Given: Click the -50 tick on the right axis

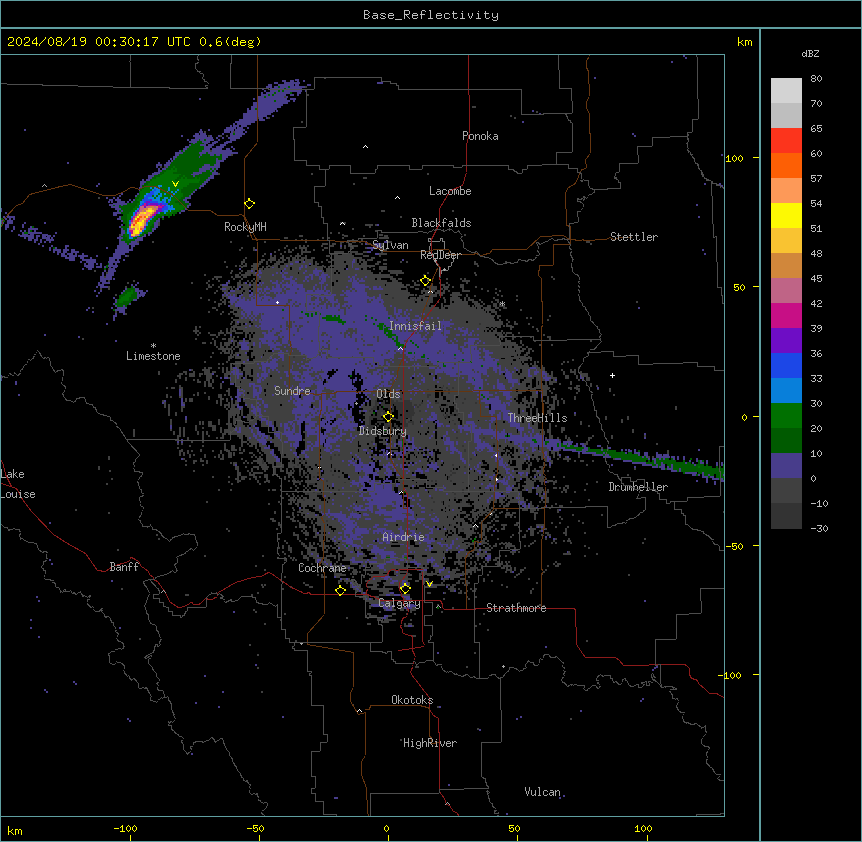Looking at the screenshot, I should point(734,546).
